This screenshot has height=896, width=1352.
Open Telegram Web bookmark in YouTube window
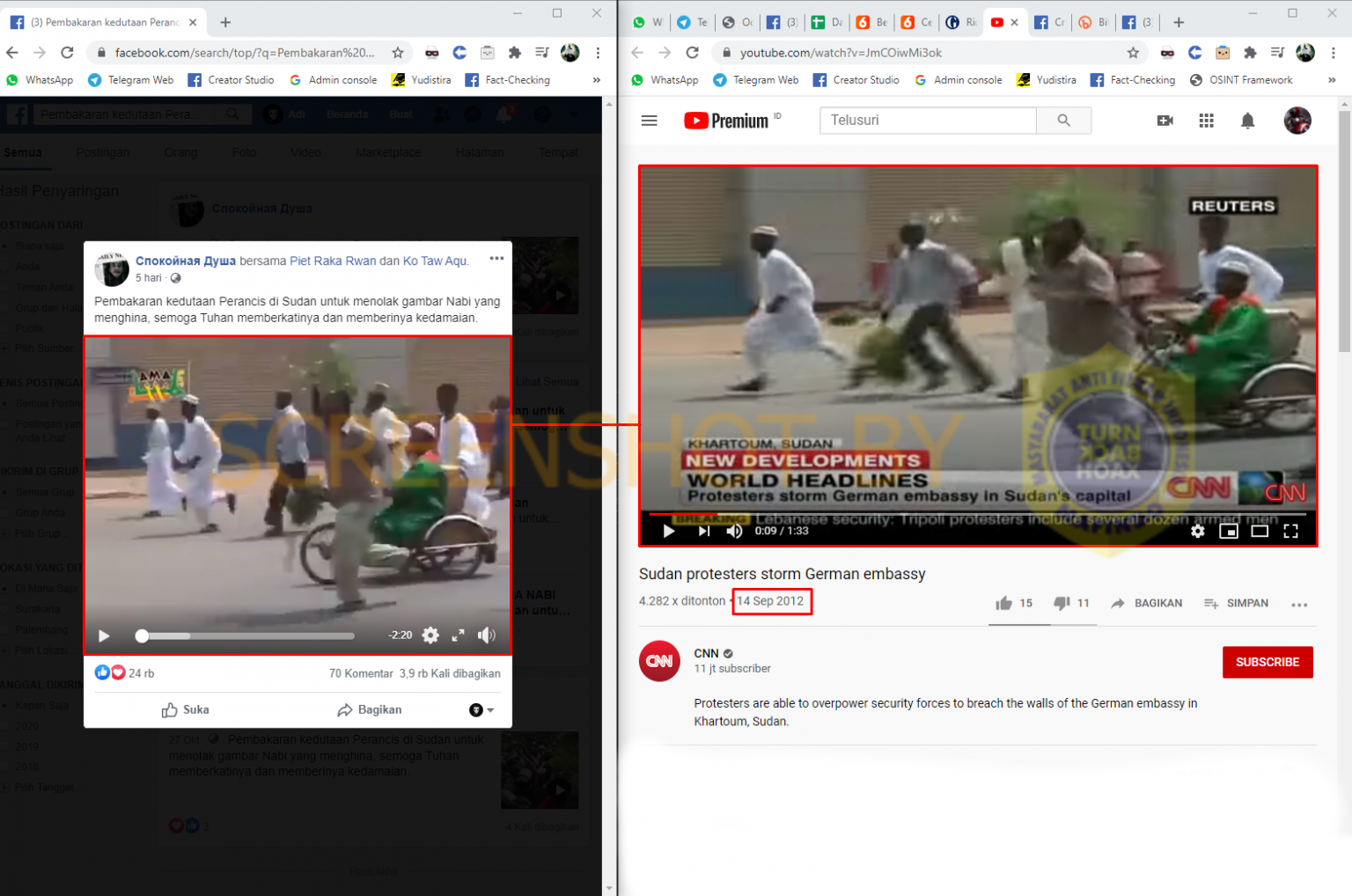pyautogui.click(x=755, y=80)
